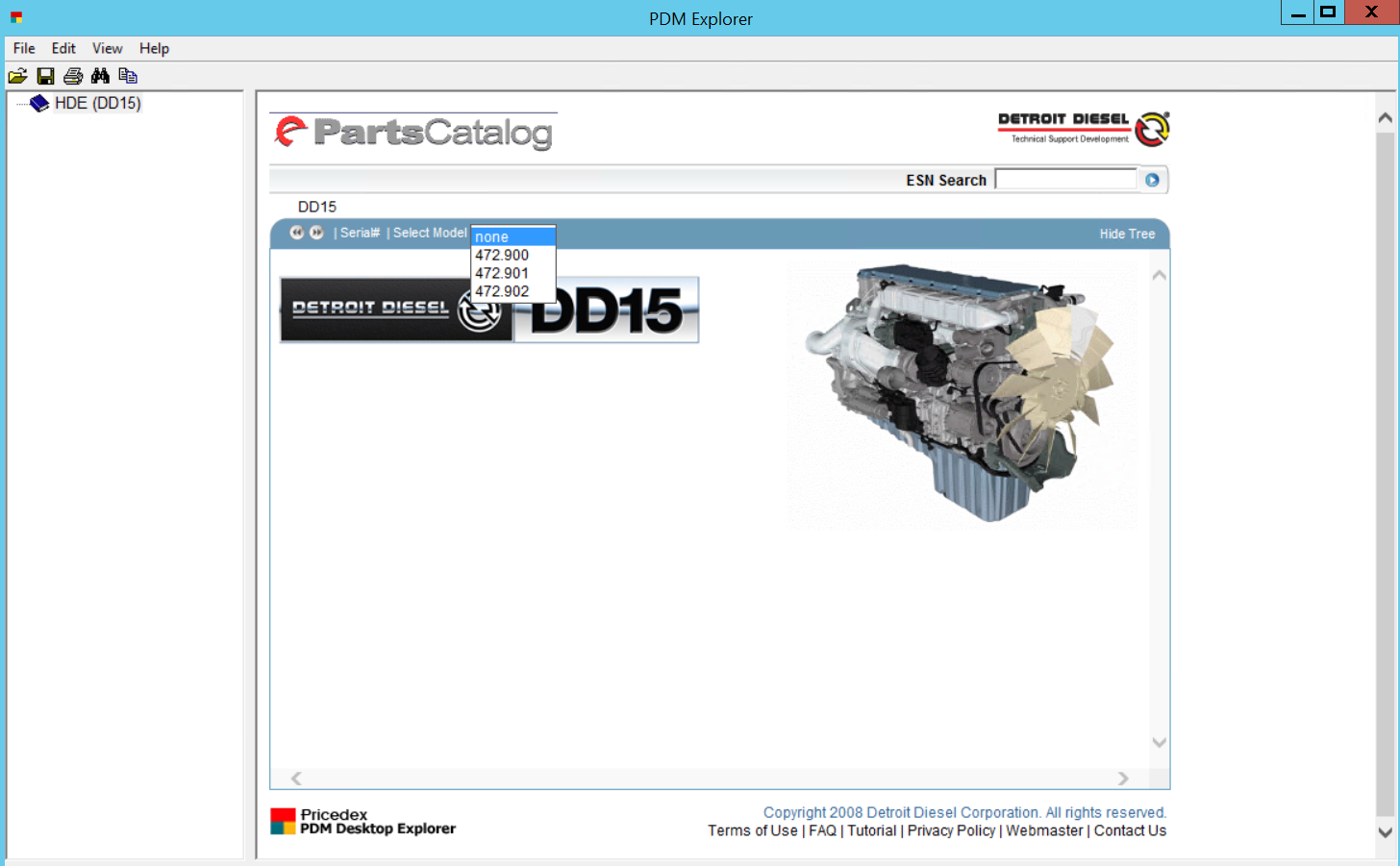Click the Save floppy disk icon
Screen dimensions: 1400x866
click(x=45, y=76)
